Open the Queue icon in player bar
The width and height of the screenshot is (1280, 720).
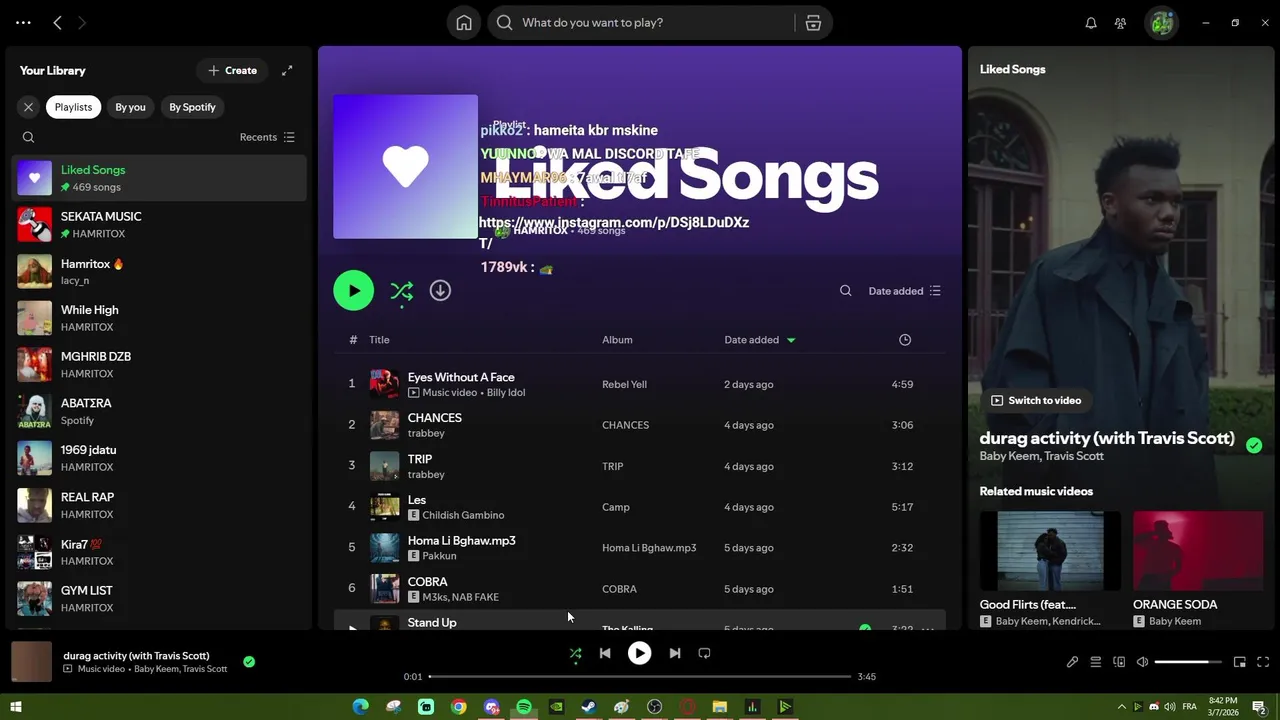pos(1096,662)
